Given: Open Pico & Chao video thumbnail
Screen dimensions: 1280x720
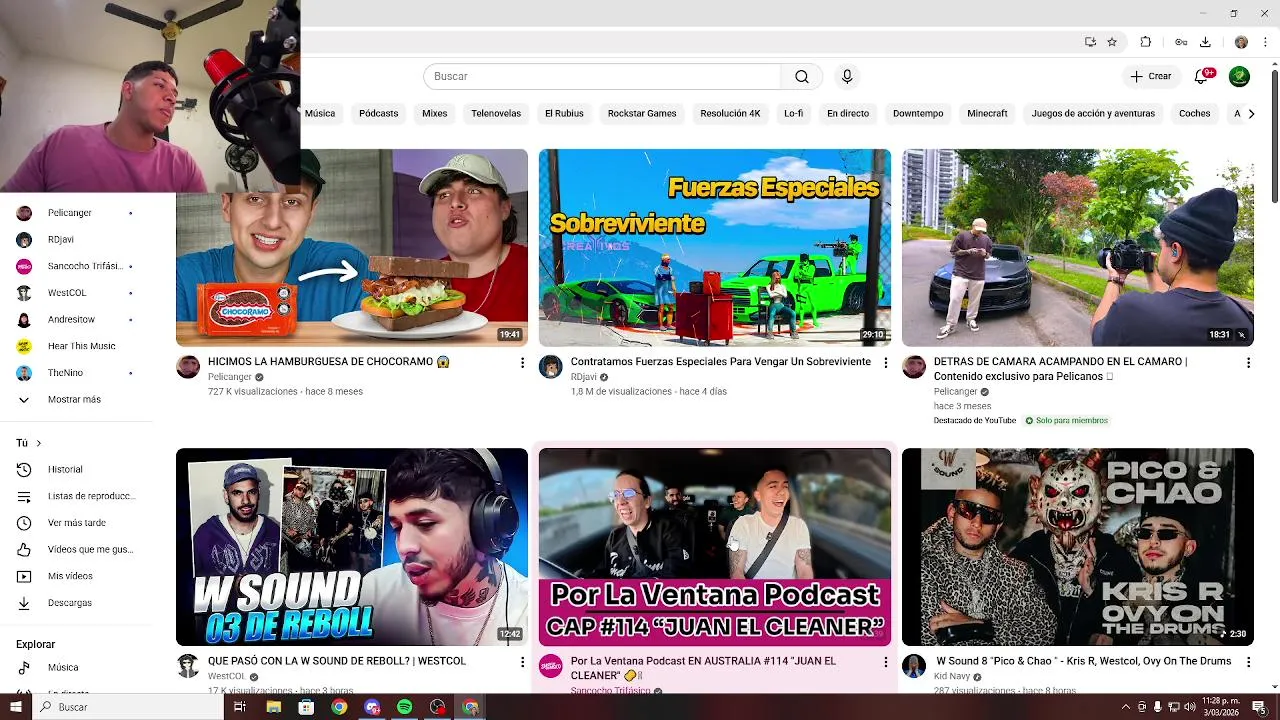Looking at the screenshot, I should tap(1078, 547).
